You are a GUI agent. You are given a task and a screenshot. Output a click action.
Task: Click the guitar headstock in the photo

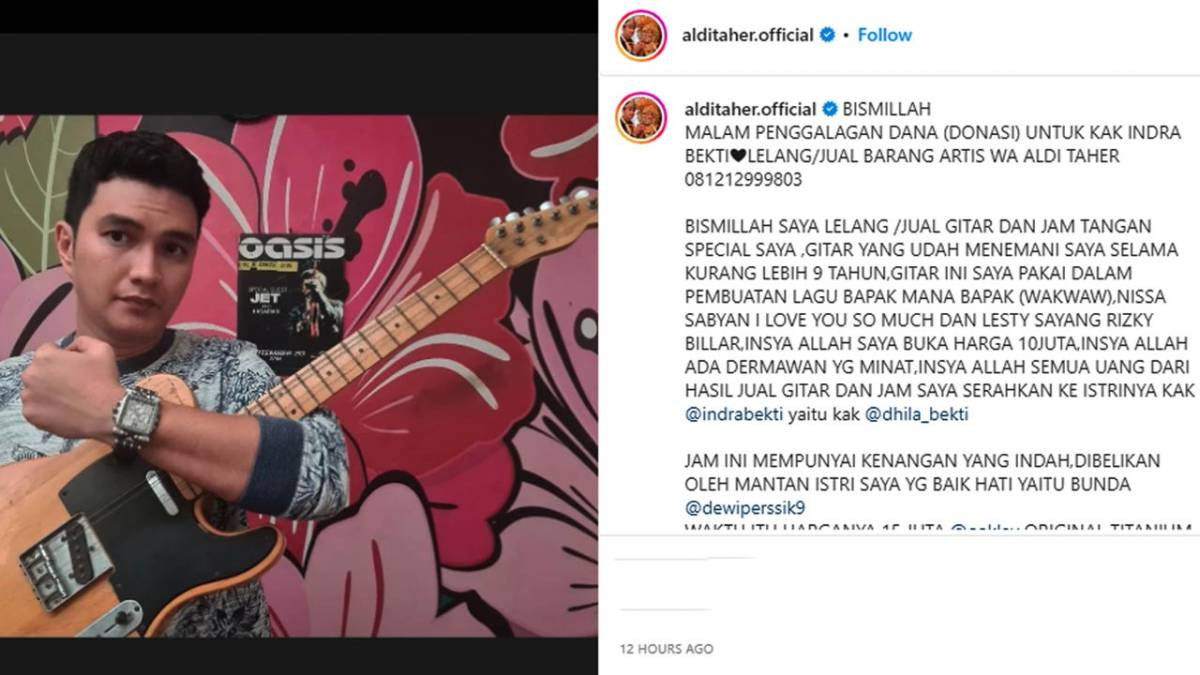pyautogui.click(x=543, y=227)
